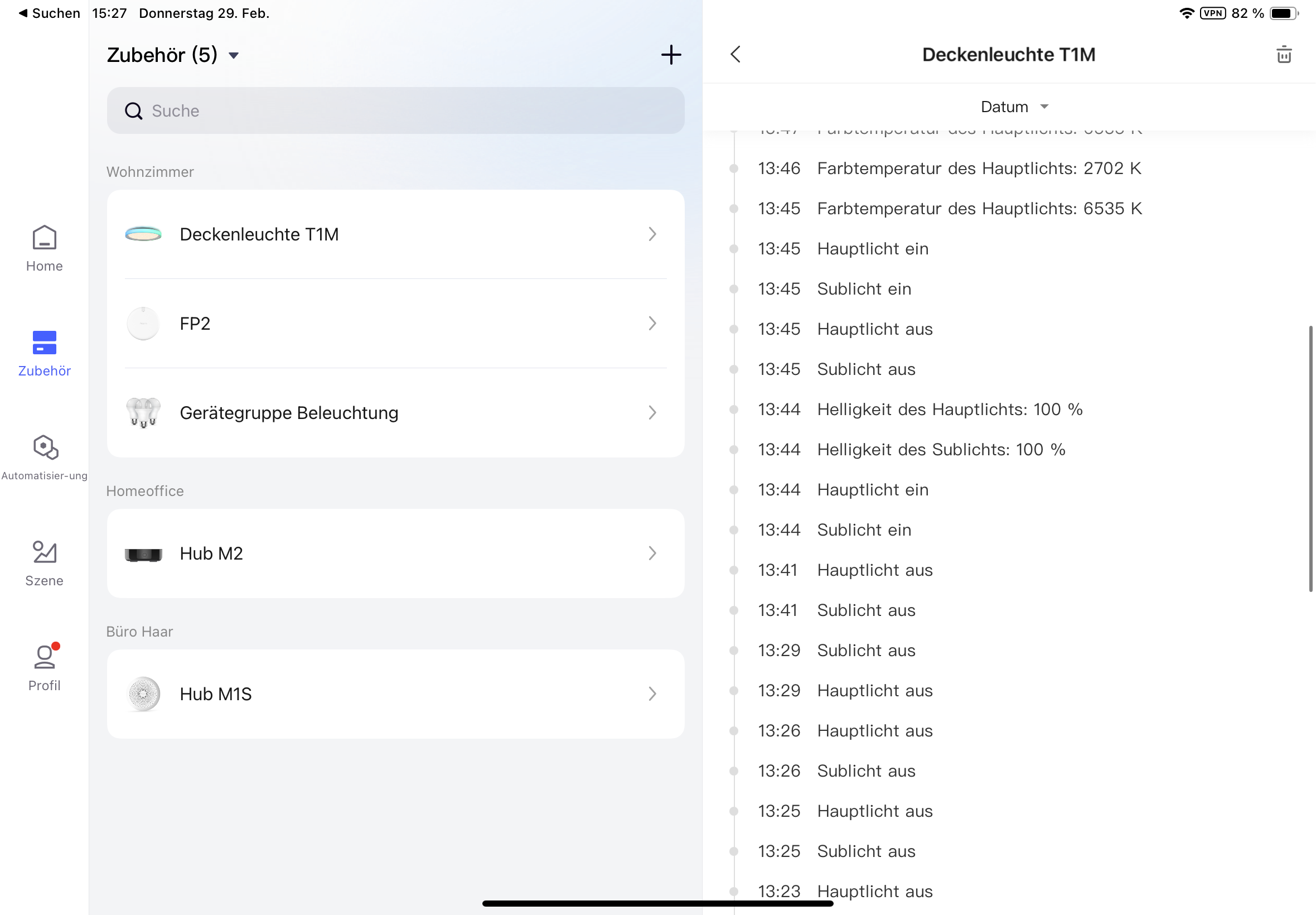Open FP2 details via chevron
1316x915 pixels.
pyautogui.click(x=652, y=324)
